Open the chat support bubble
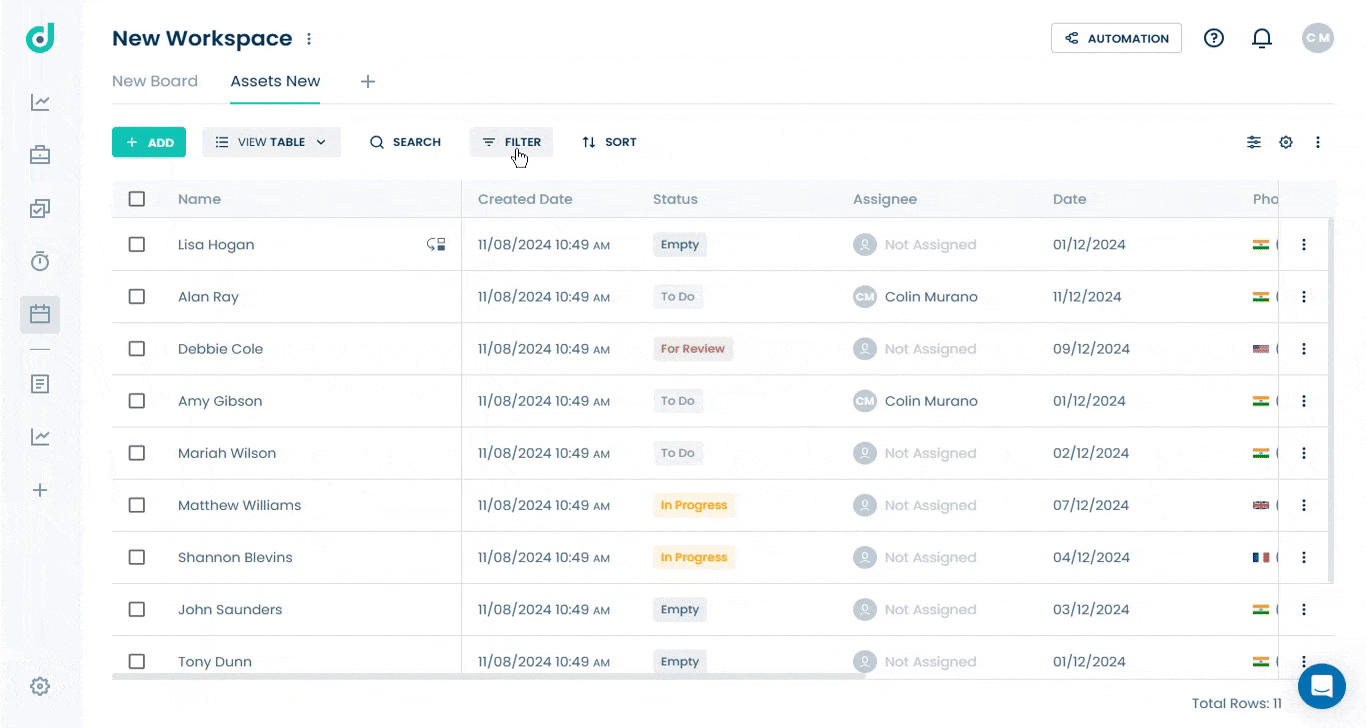The image size is (1366, 728). pyautogui.click(x=1322, y=687)
